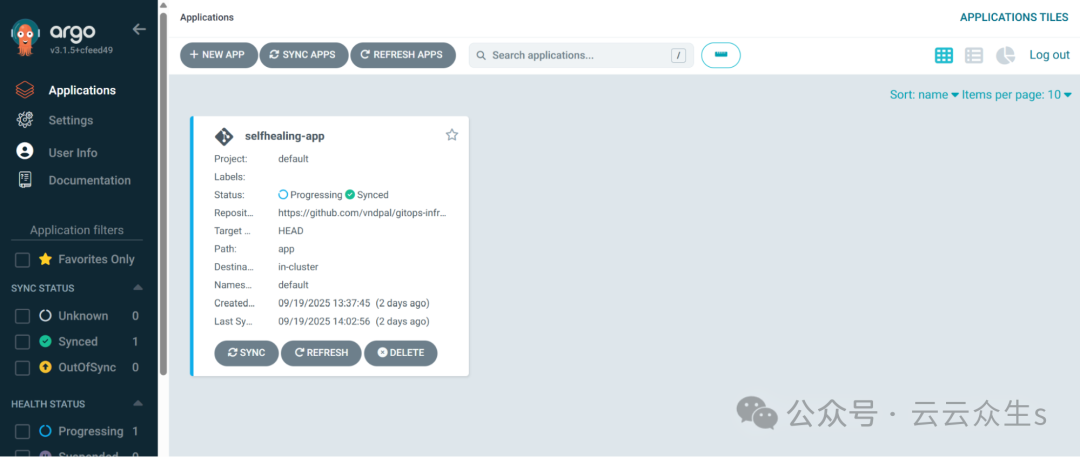Open Settings from the gear icon

[x=25, y=120]
